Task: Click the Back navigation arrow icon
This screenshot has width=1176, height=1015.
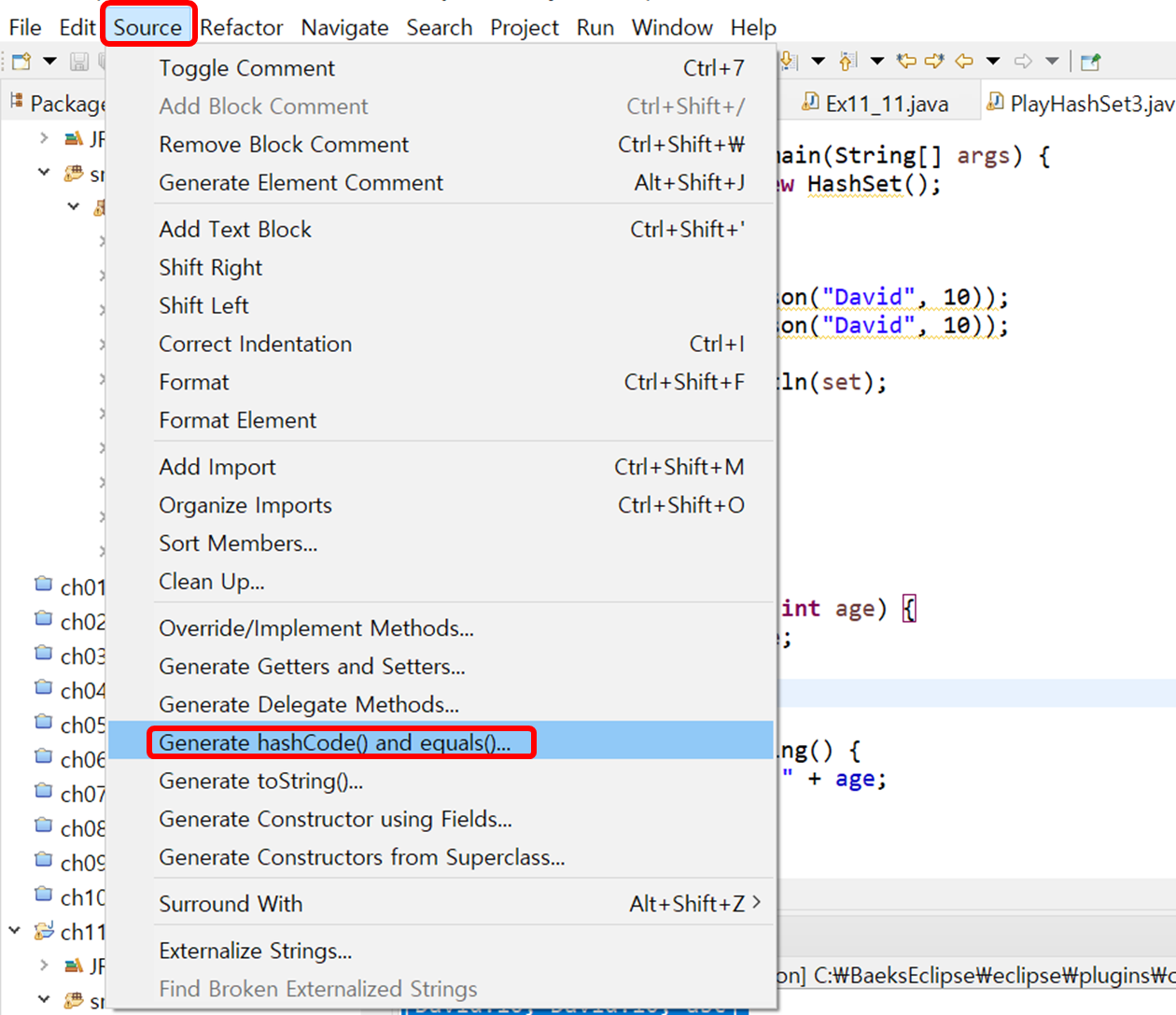Action: click(964, 62)
